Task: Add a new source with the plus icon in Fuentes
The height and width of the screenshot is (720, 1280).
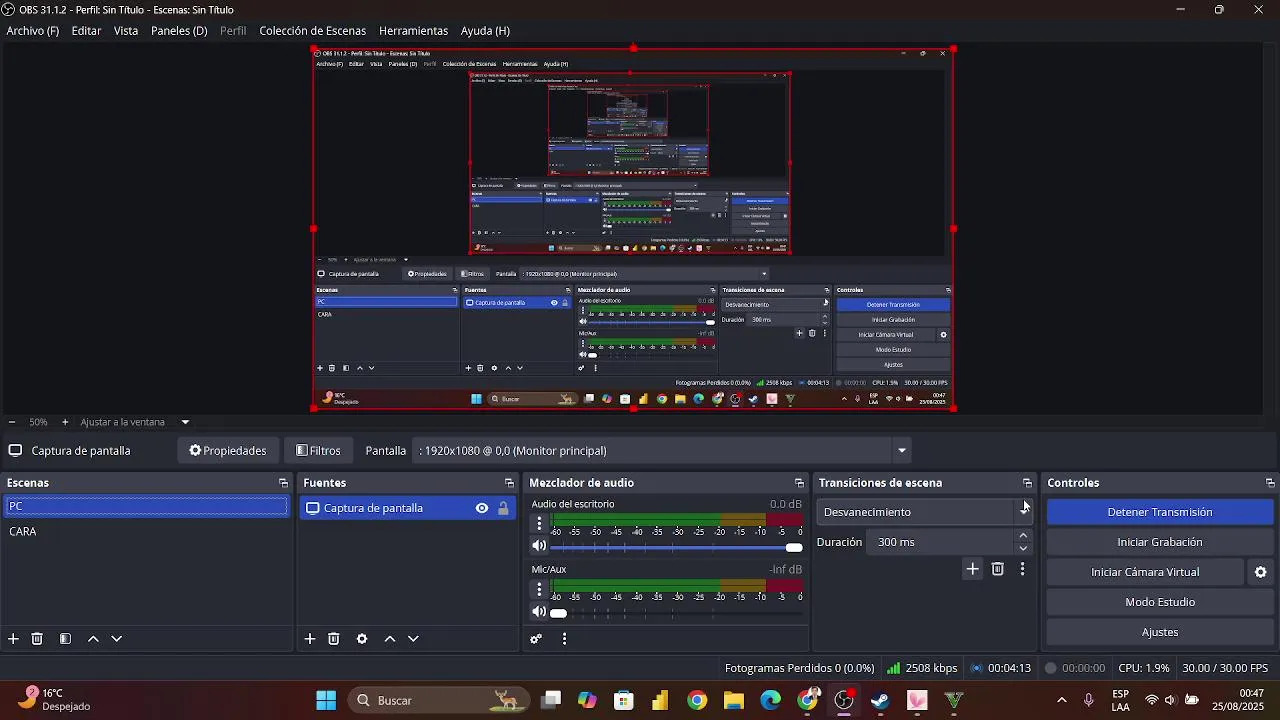Action: 310,639
